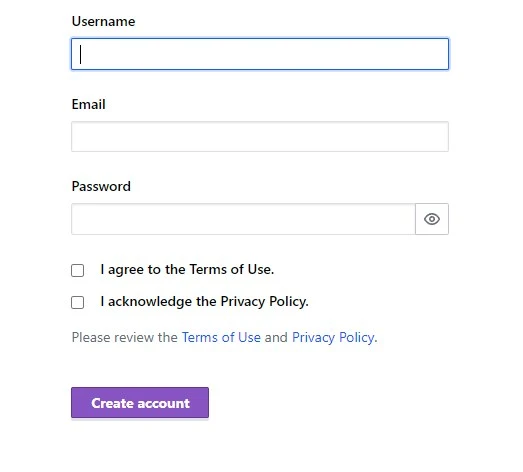Click the Password field label
Viewport: 523px width, 472px height.
[x=101, y=186]
